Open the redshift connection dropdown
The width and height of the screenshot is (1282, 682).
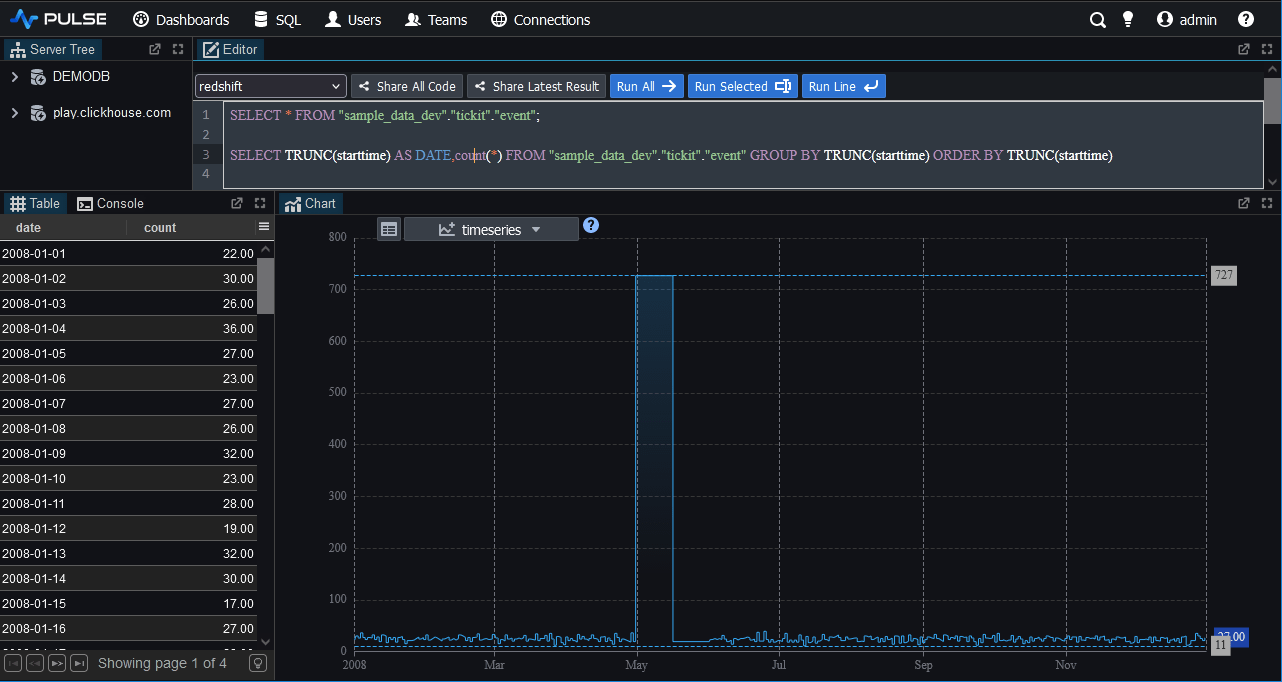(270, 86)
